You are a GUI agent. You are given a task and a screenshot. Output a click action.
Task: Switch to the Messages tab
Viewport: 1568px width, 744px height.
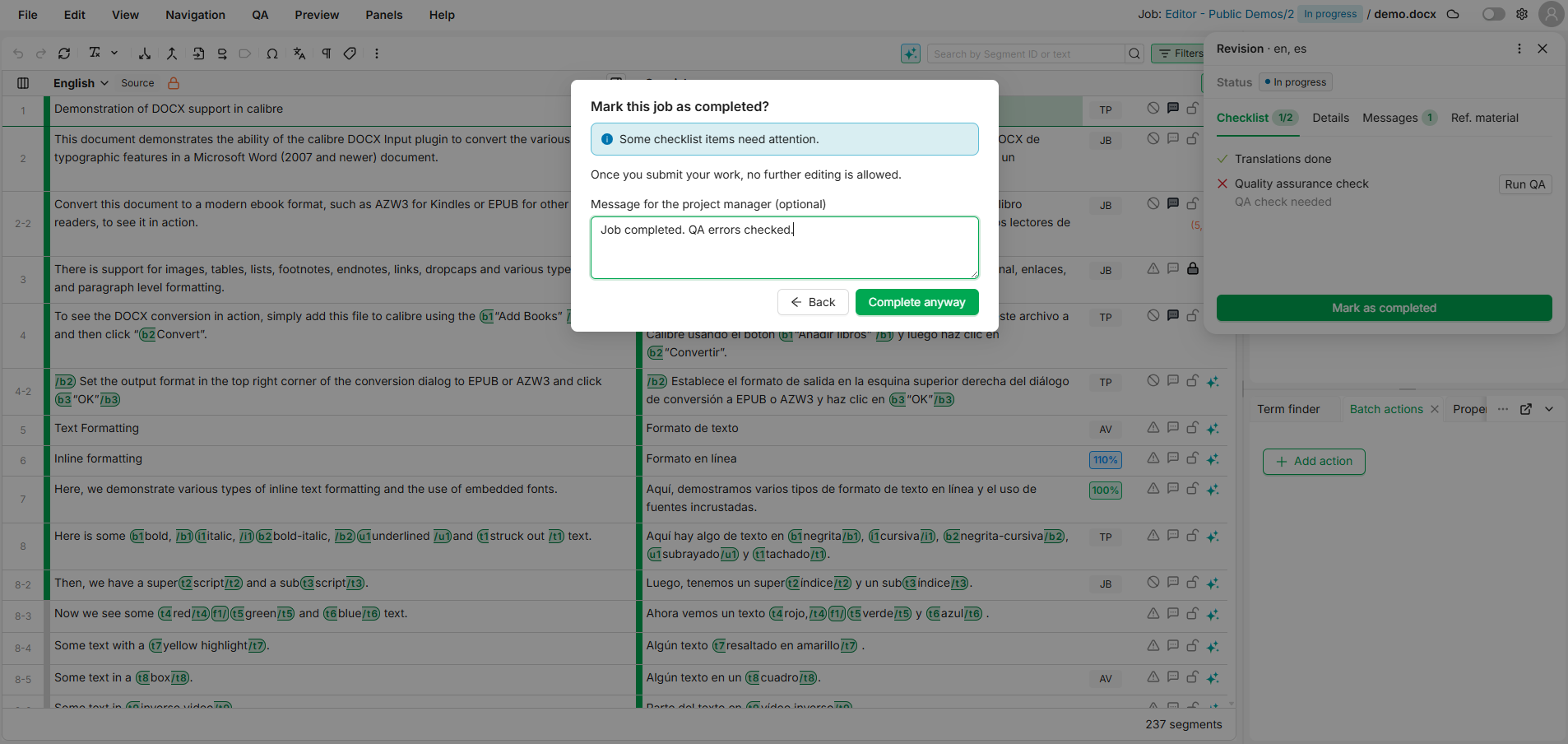click(x=1399, y=118)
